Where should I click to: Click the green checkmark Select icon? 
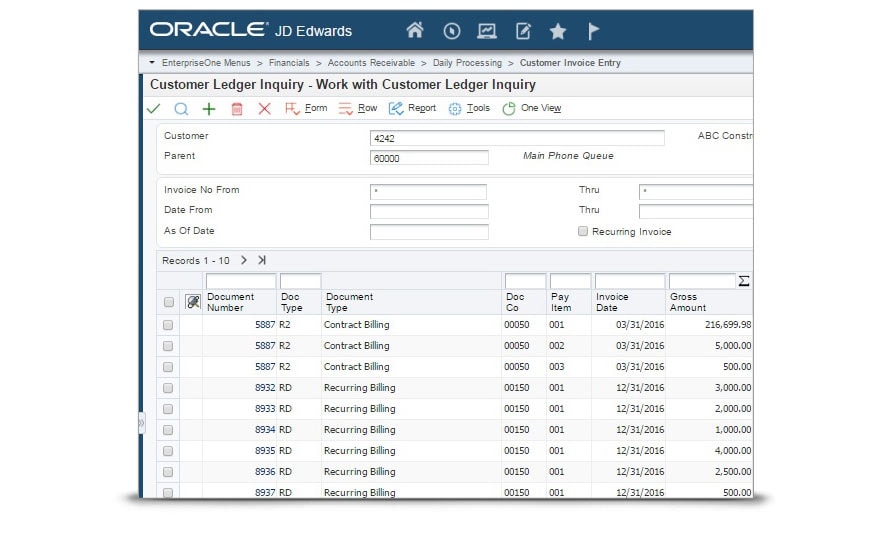(x=153, y=109)
